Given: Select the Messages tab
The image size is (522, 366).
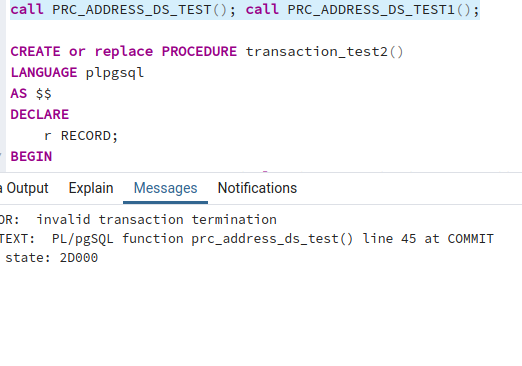Looking at the screenshot, I should click(x=165, y=188).
